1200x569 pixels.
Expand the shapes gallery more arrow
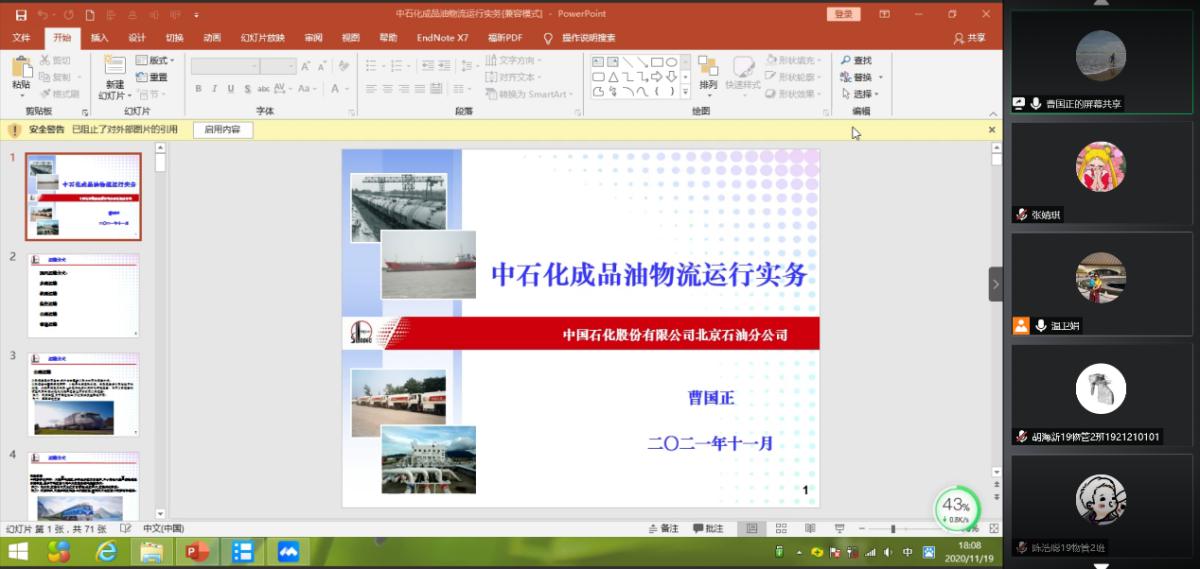click(x=685, y=92)
